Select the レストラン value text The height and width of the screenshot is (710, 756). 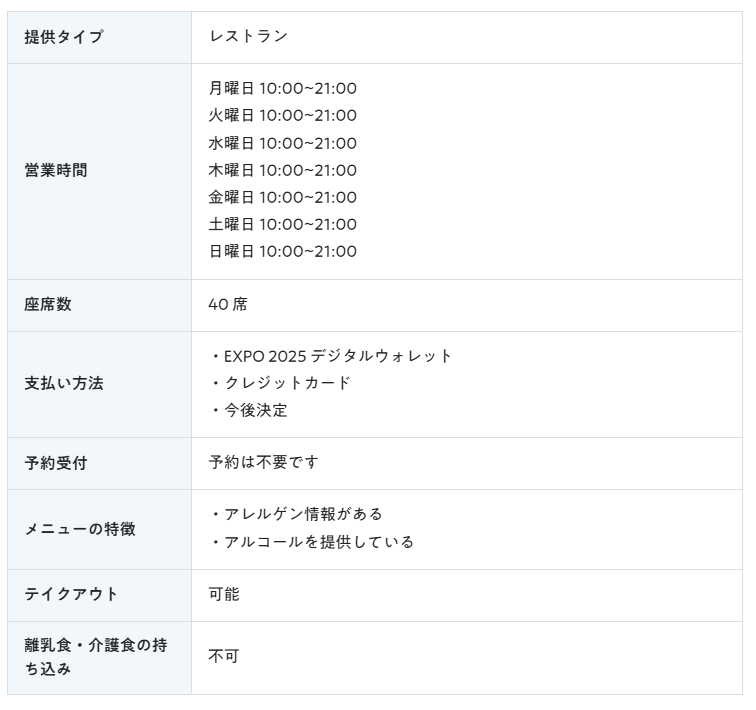coord(248,37)
